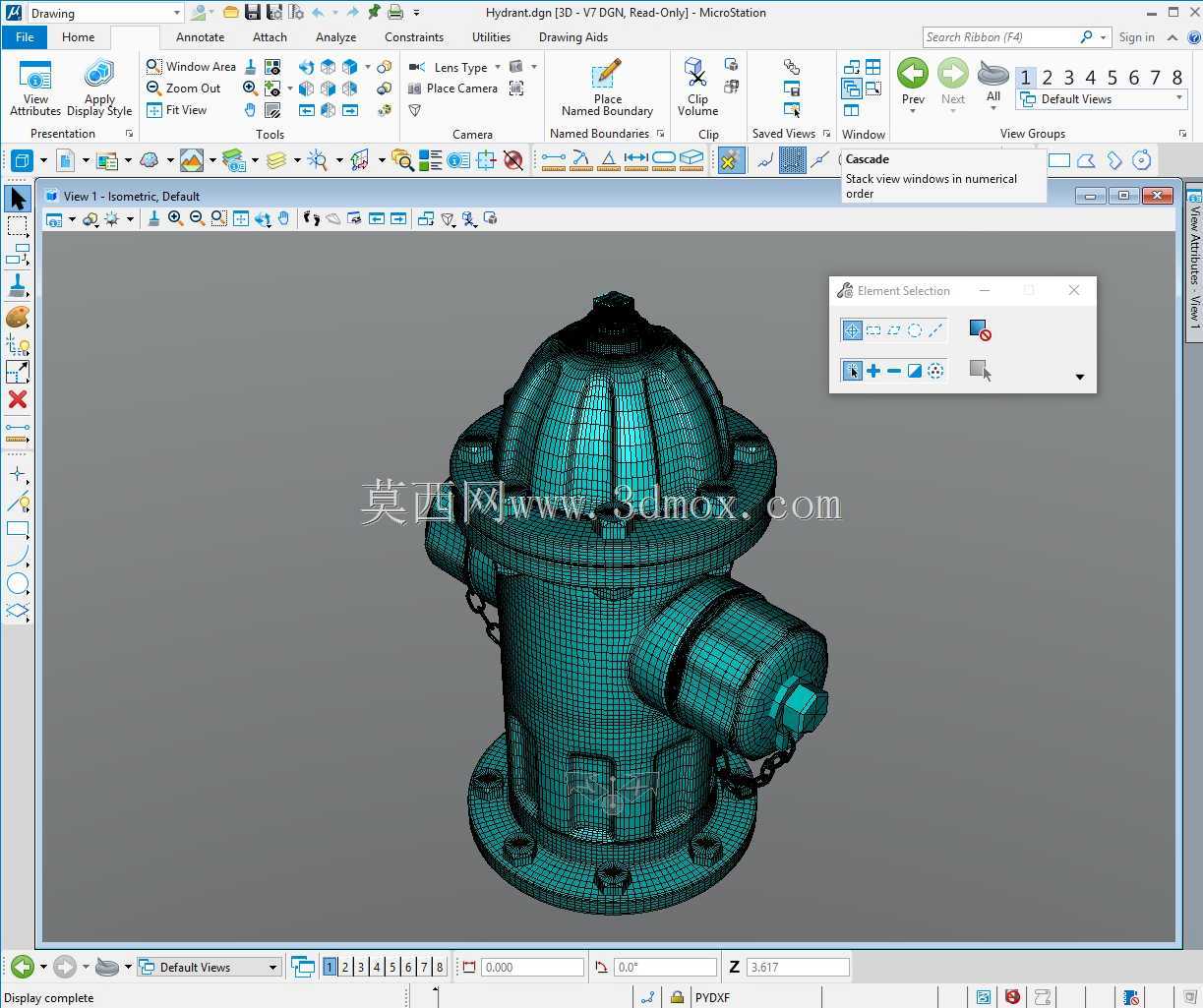Select the Individual mode in Element Selection
This screenshot has height=1008, width=1203.
[852, 330]
